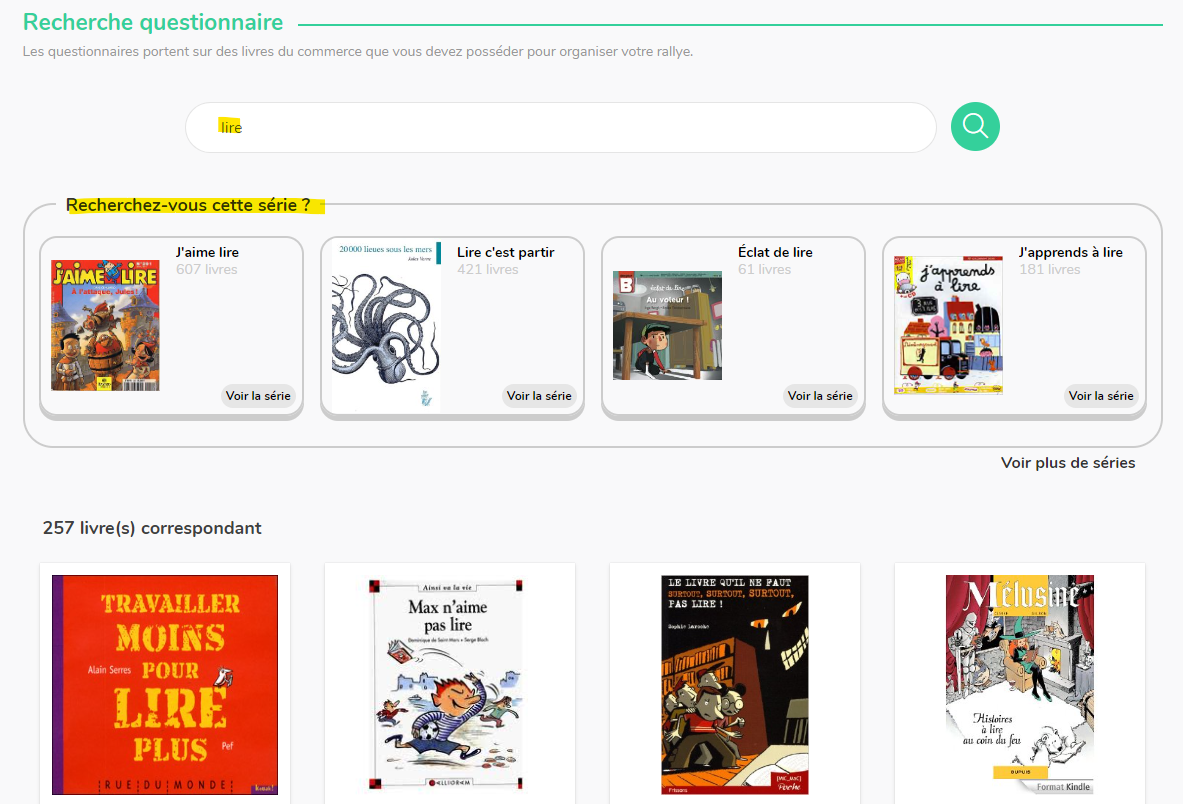
Task: Open the J'apprends à lire cover image
Action: pos(948,325)
